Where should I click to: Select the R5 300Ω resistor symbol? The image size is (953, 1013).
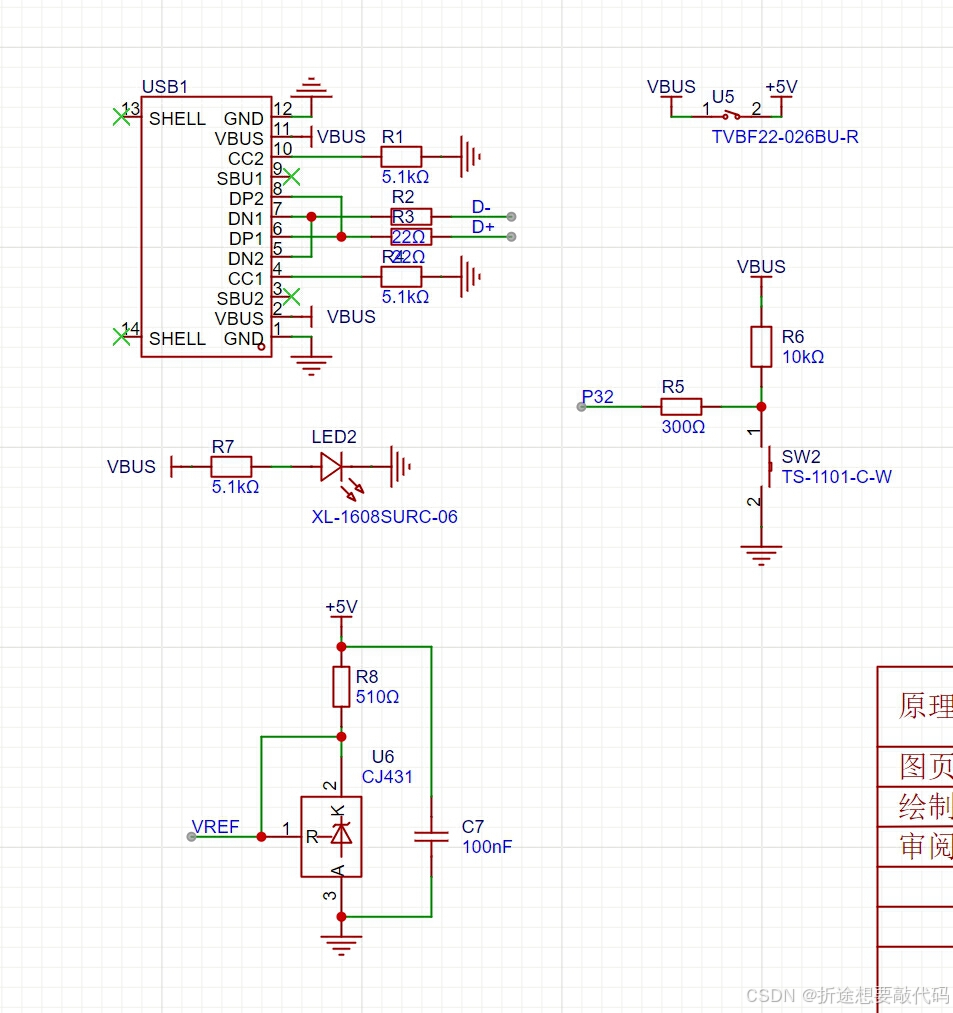click(681, 406)
